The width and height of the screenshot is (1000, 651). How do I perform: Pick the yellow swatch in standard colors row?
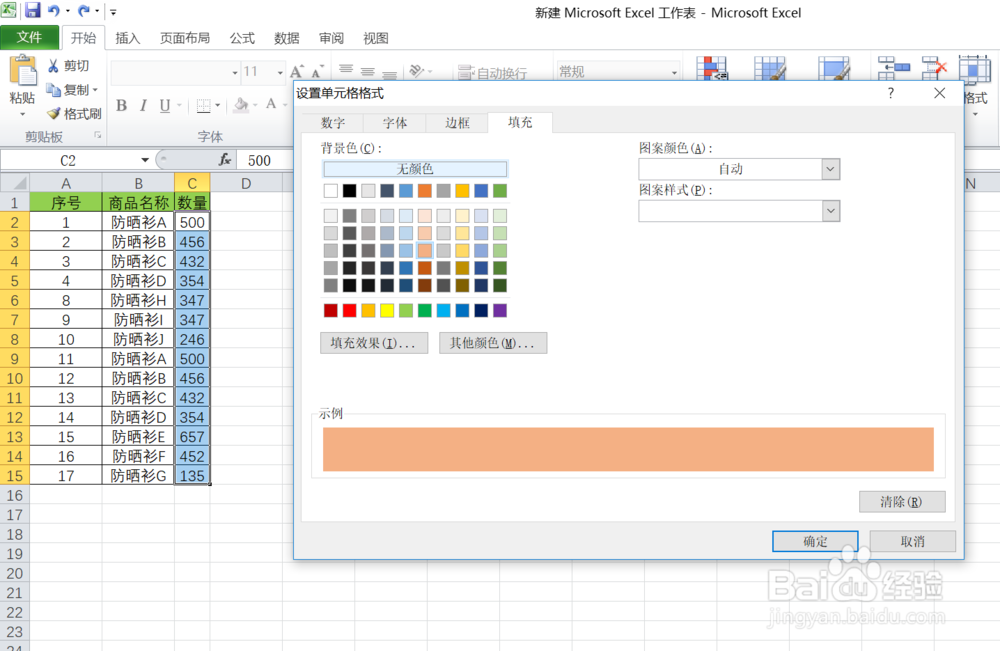[387, 311]
